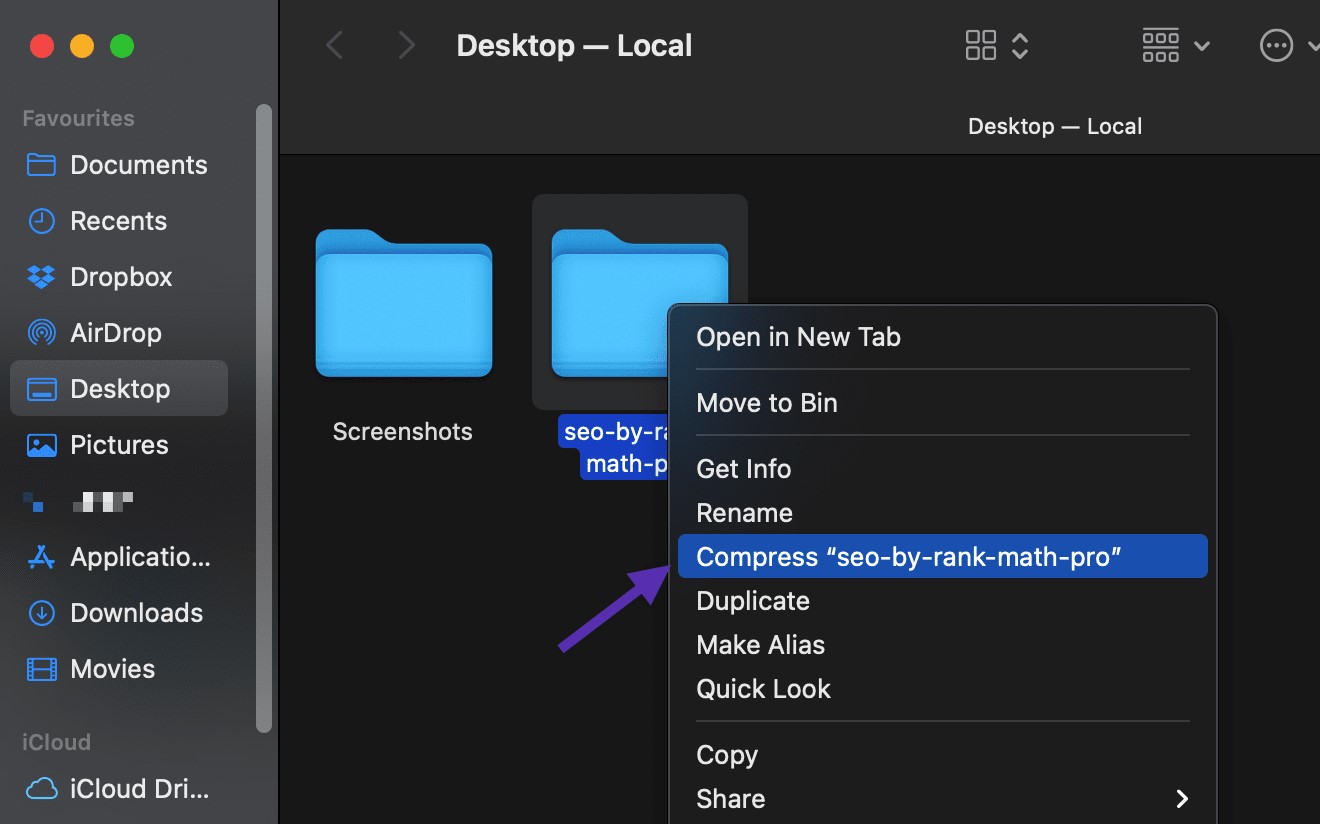Viewport: 1320px width, 824px height.
Task: Choose Copy from context menu
Action: (943, 755)
